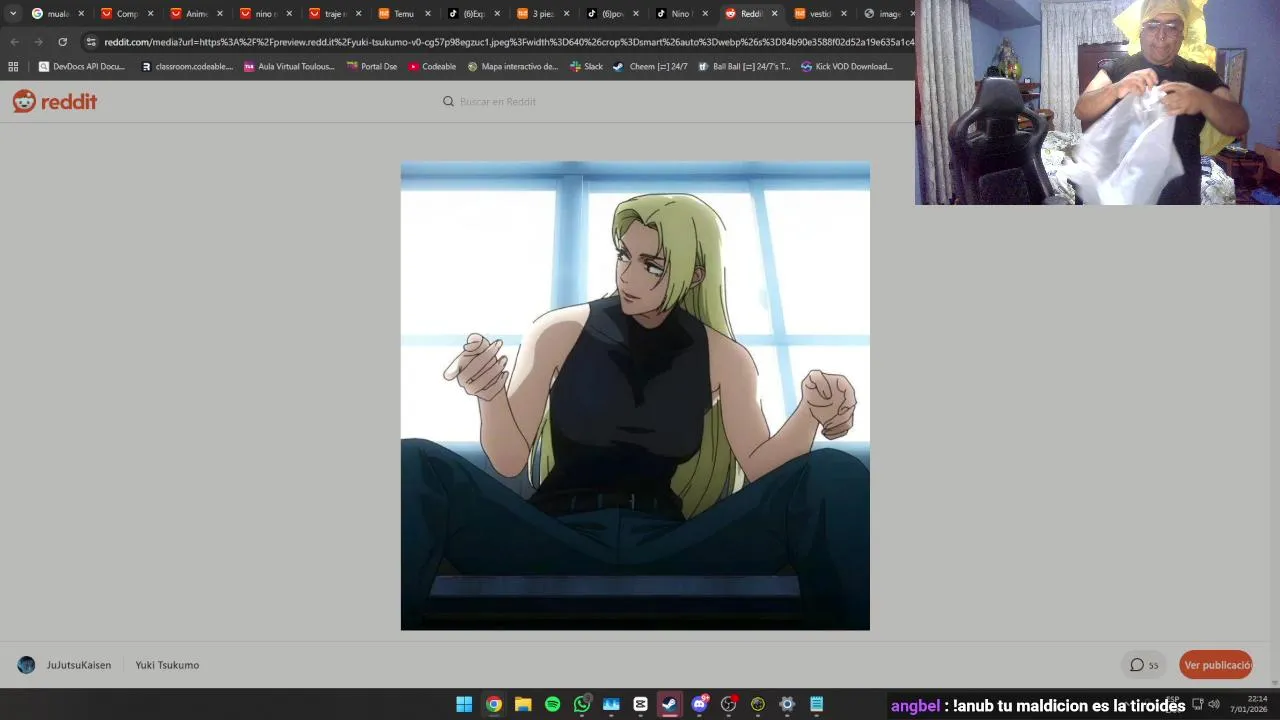Viewport: 1280px width, 720px height.
Task: Open the volume control in the system tray
Action: [1214, 704]
